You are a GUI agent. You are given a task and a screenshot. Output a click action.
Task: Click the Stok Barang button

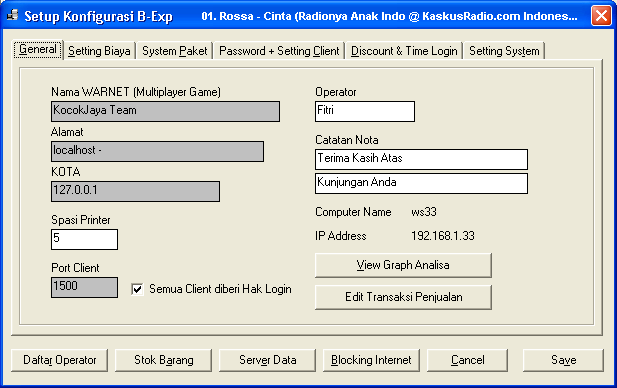click(x=163, y=360)
